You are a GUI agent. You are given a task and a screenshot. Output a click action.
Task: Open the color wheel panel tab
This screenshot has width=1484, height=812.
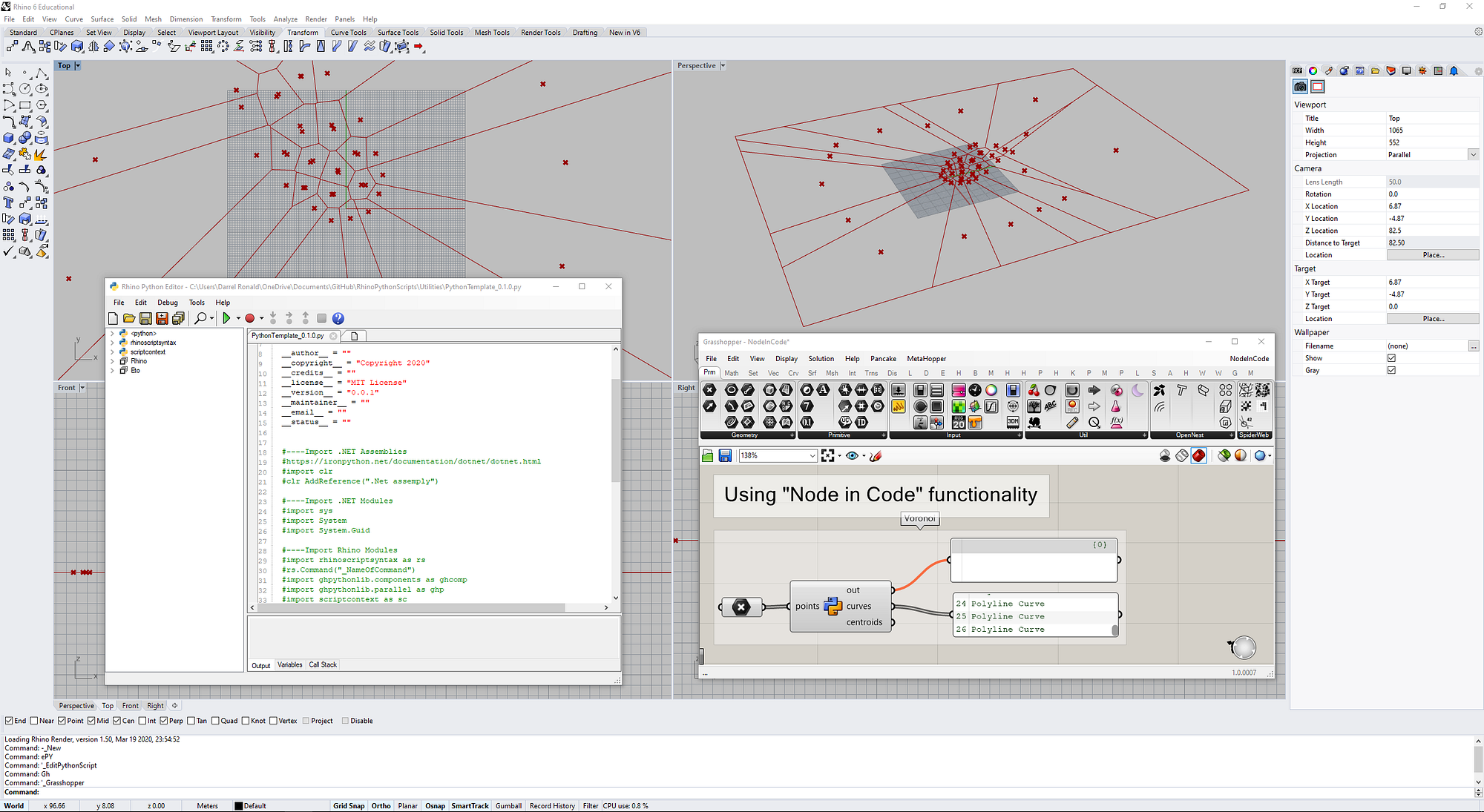1313,70
